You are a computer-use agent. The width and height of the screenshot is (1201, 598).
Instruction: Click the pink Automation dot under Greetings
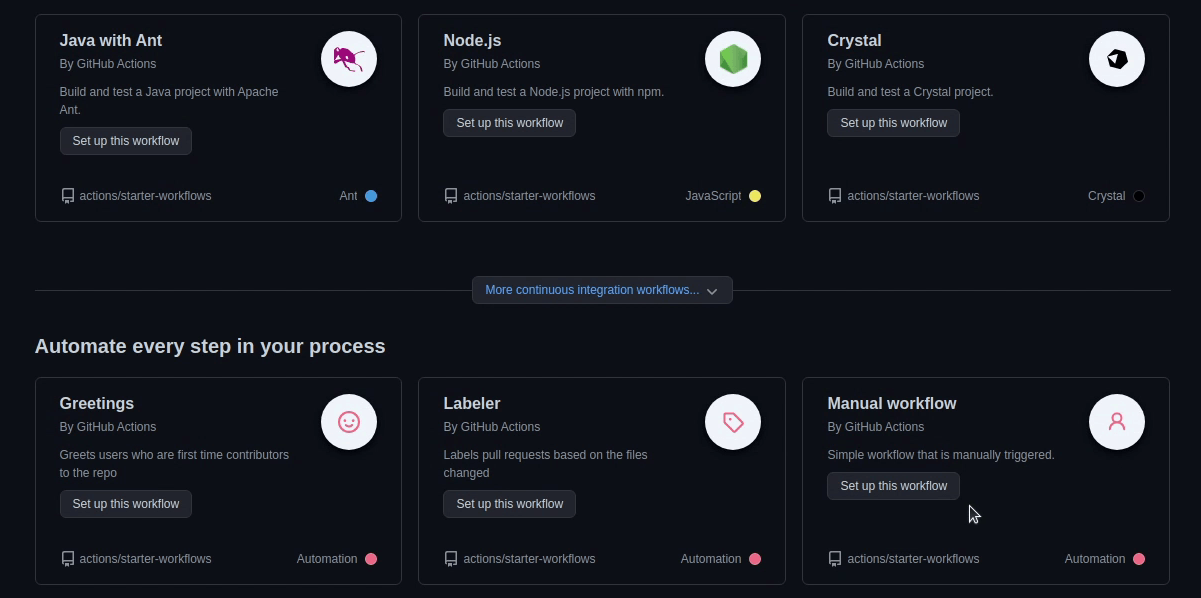click(x=371, y=559)
